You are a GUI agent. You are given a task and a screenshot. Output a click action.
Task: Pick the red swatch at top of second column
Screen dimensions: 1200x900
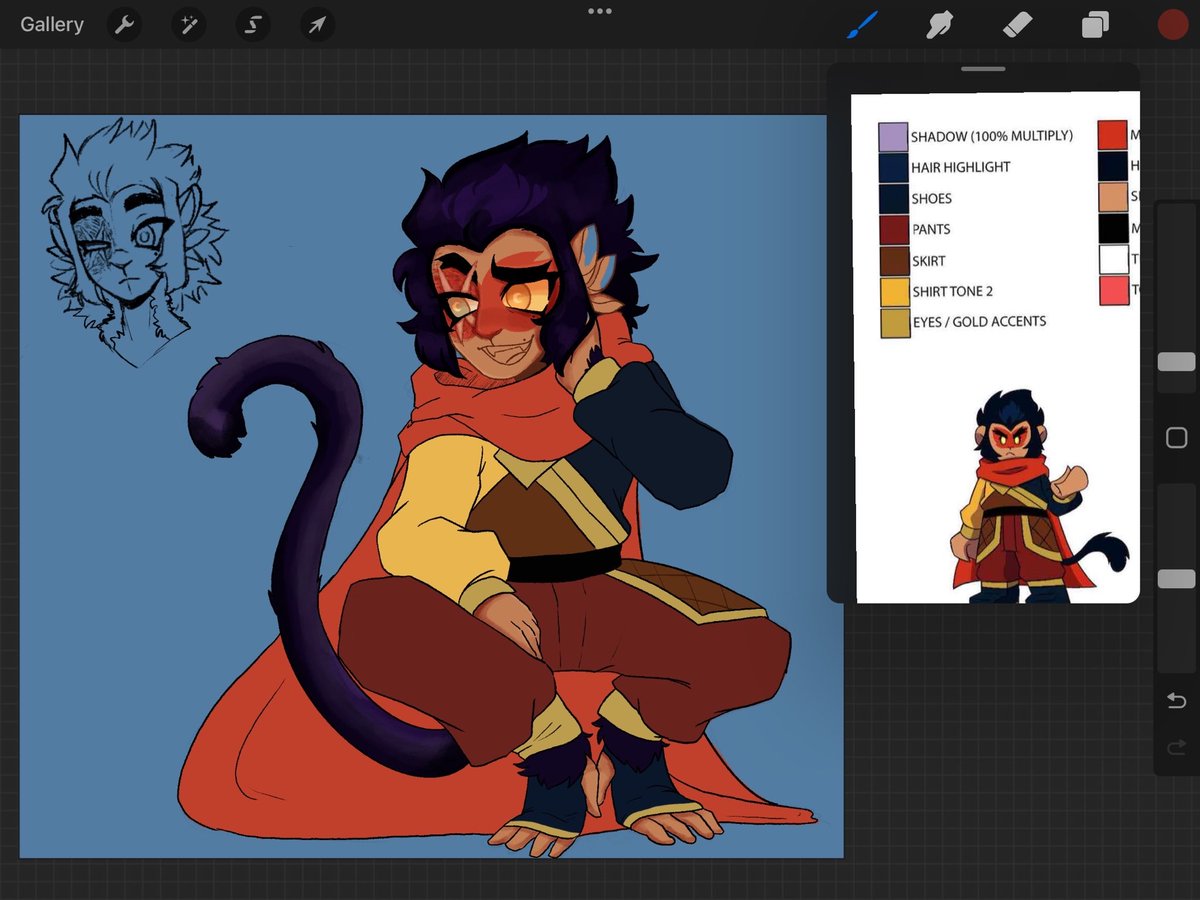click(1112, 135)
